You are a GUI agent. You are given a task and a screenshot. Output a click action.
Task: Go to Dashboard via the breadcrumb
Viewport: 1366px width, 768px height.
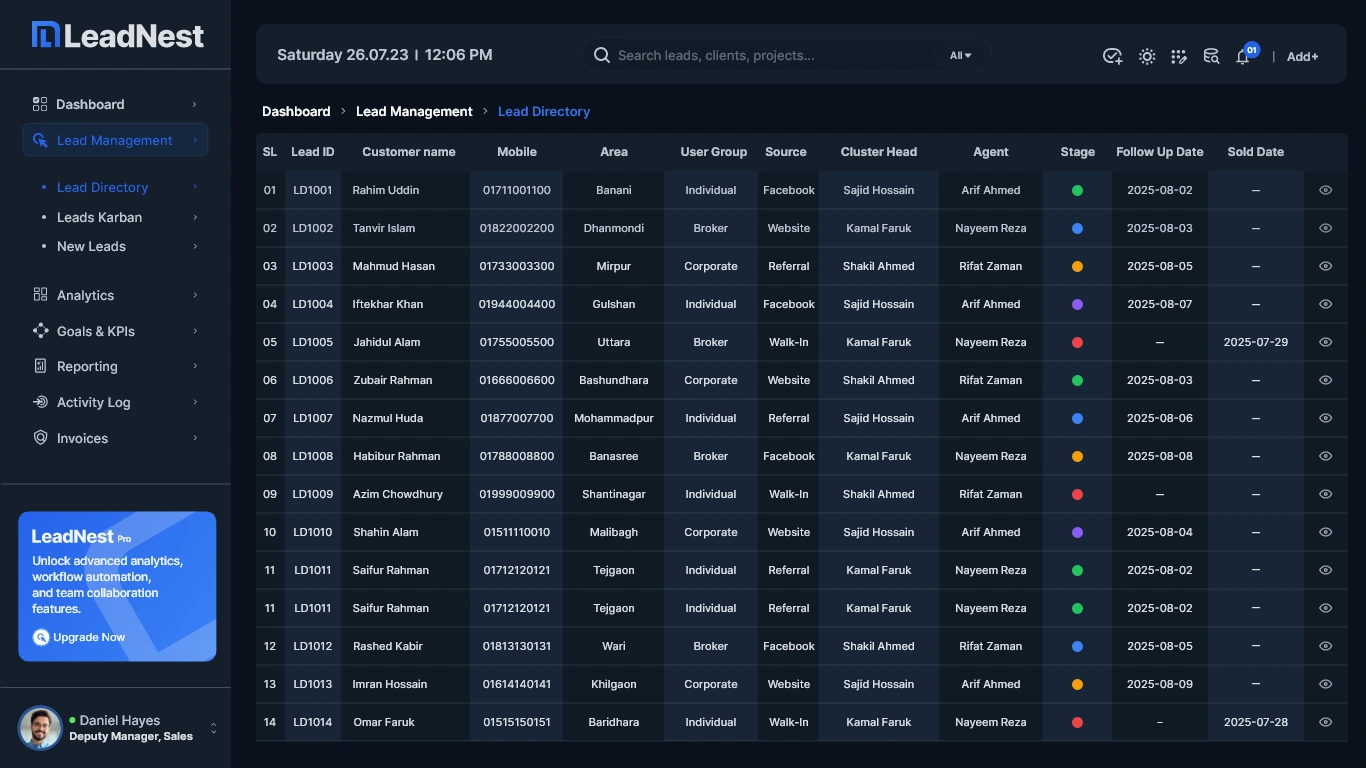point(296,111)
